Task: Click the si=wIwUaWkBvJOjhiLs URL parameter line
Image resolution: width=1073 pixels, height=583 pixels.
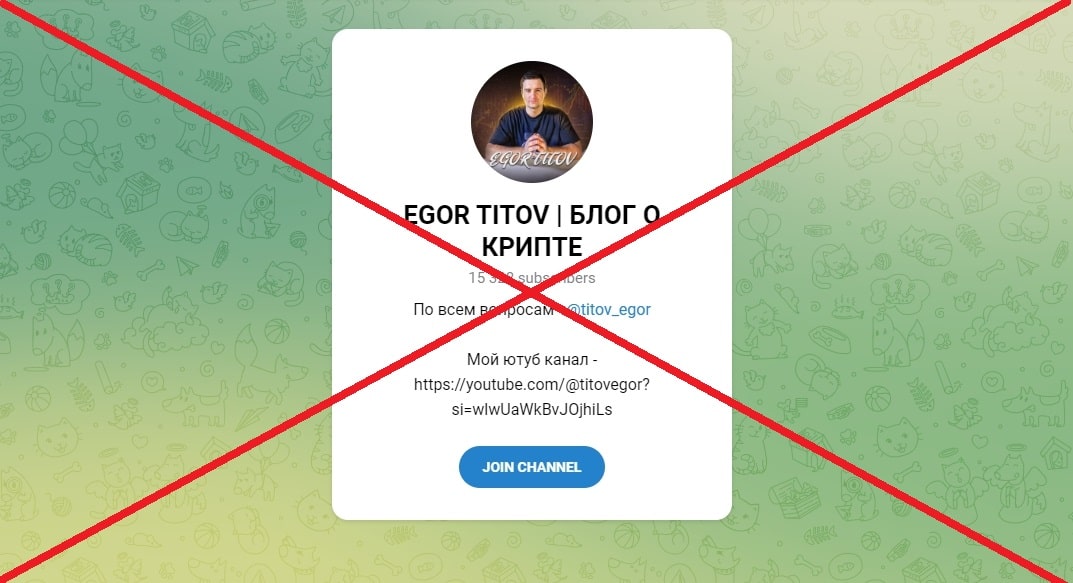Action: tap(532, 410)
